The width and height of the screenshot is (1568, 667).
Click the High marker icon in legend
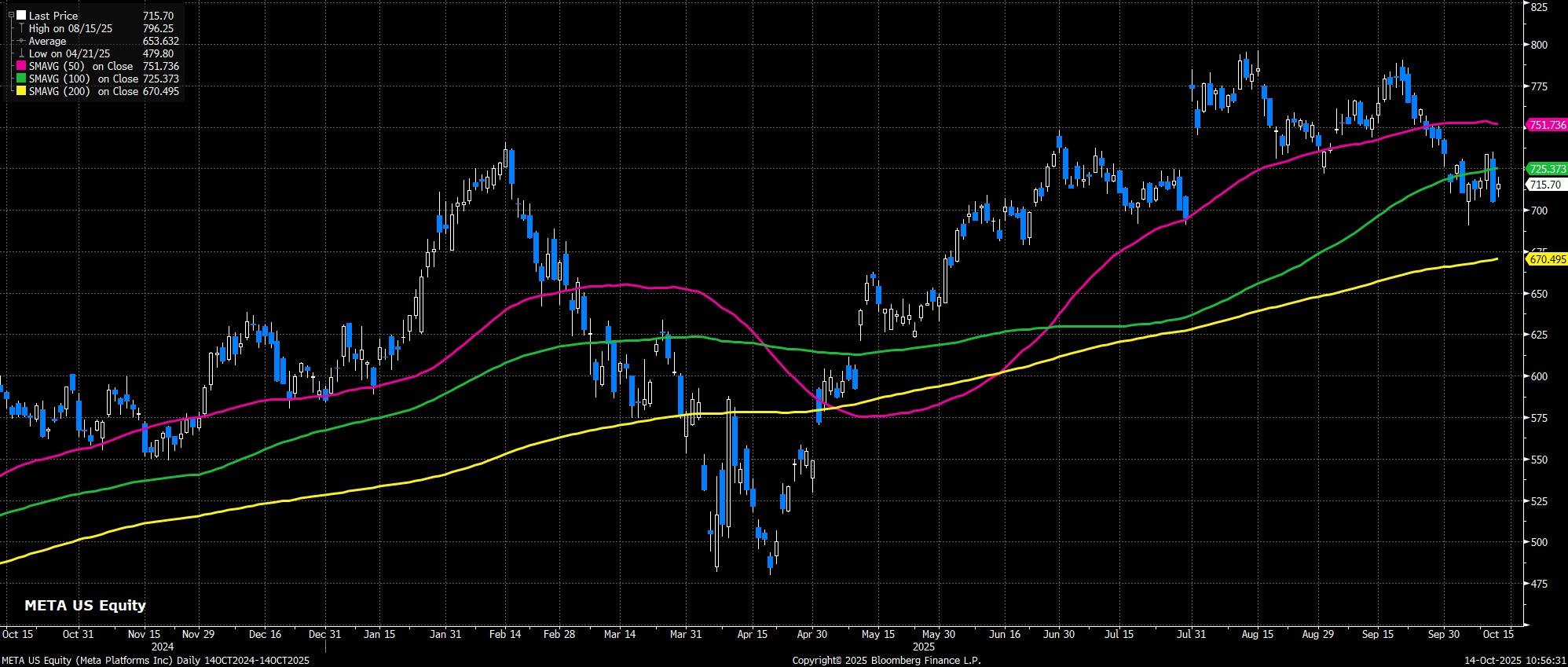point(21,28)
